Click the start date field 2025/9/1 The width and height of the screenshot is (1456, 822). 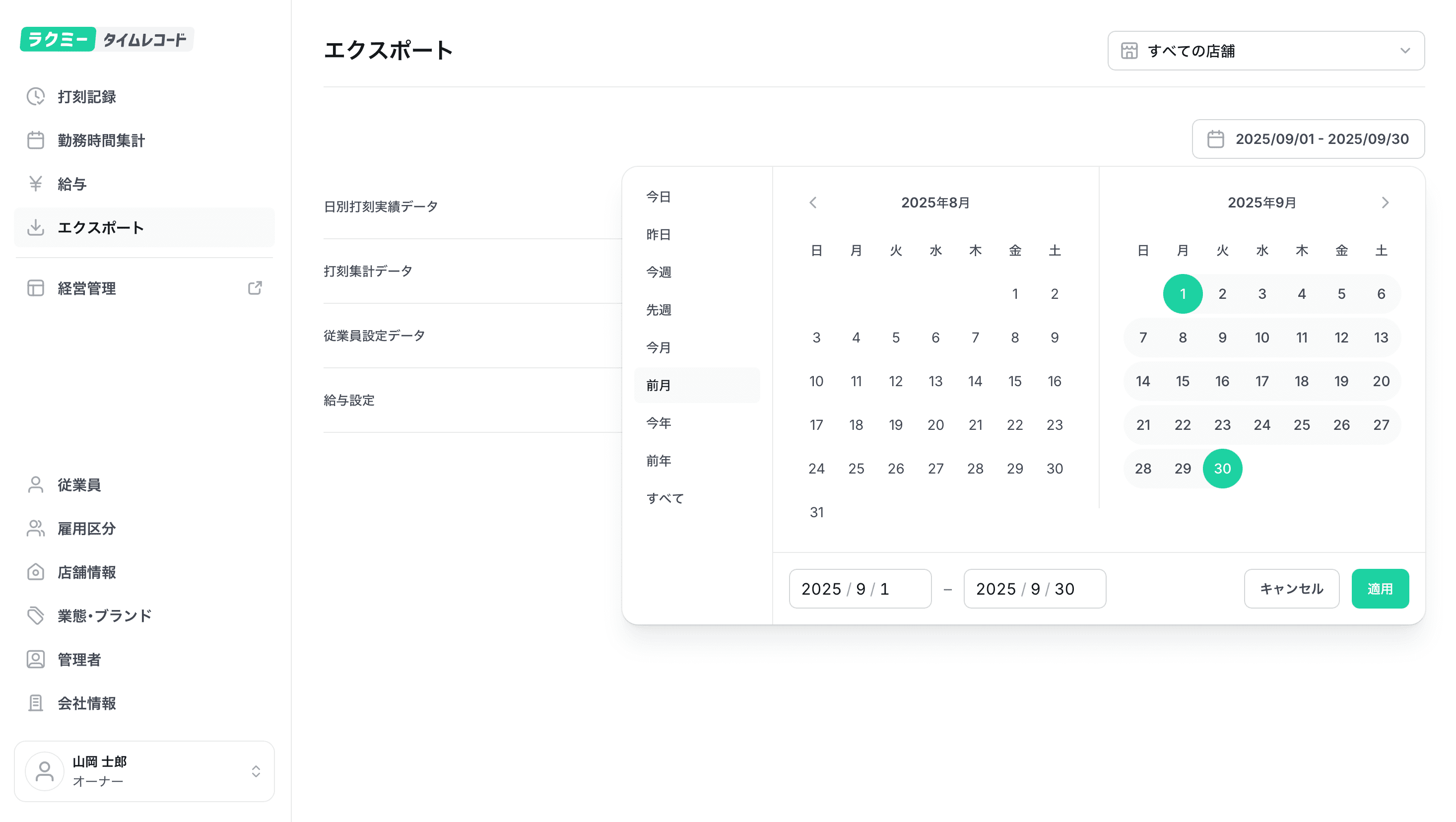tap(860, 589)
